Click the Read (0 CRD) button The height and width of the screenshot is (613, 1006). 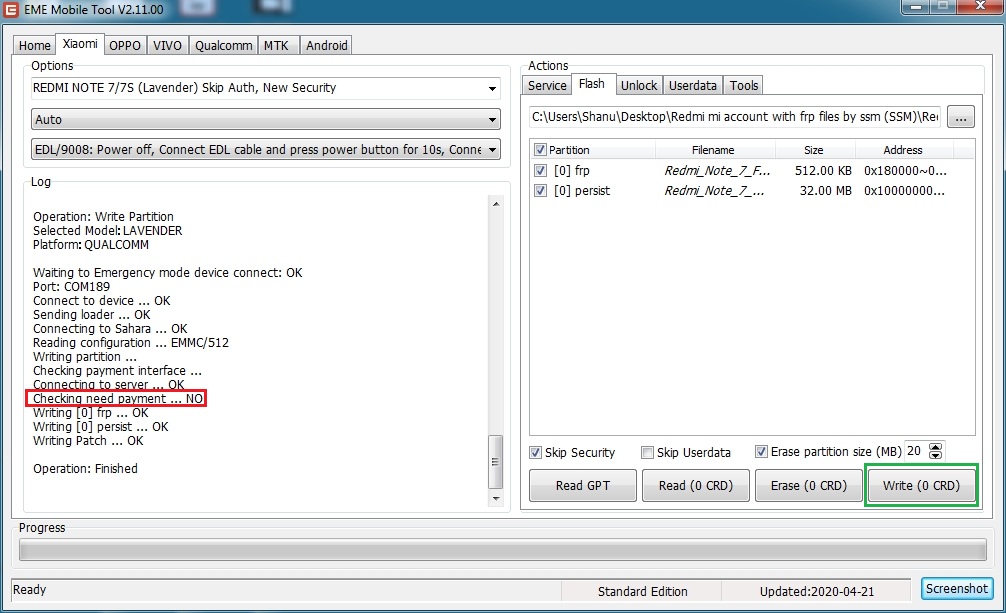(696, 486)
